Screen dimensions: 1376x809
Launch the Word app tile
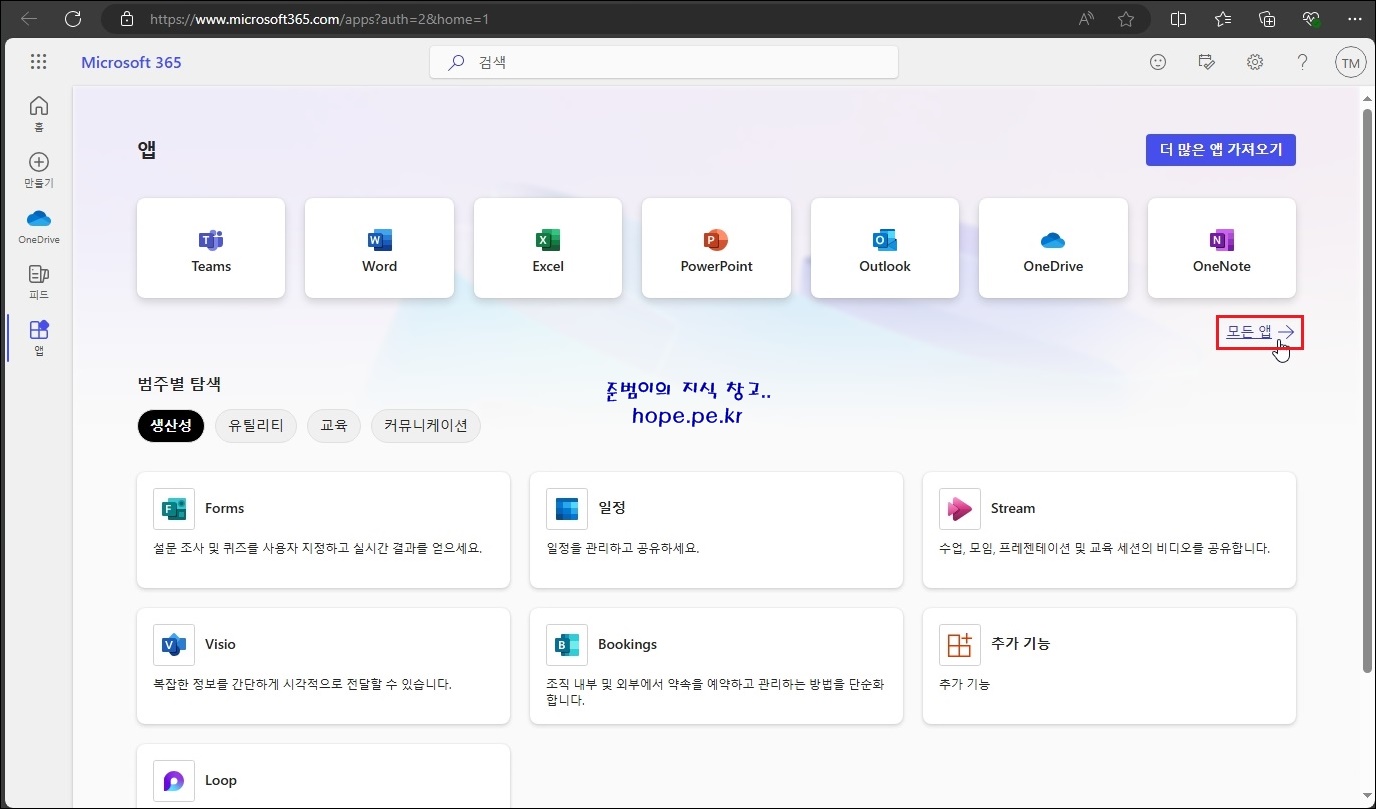379,248
